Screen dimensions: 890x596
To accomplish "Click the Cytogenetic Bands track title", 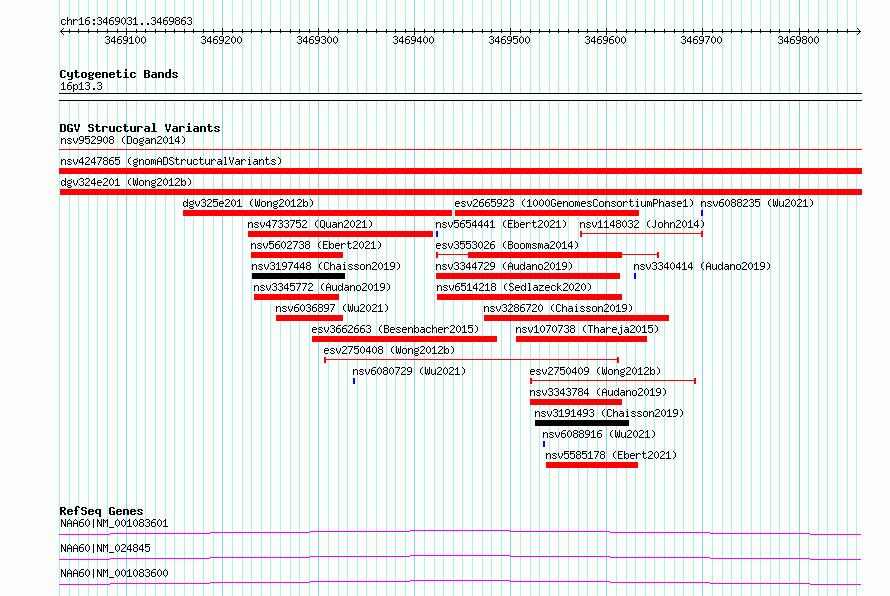I will point(119,74).
